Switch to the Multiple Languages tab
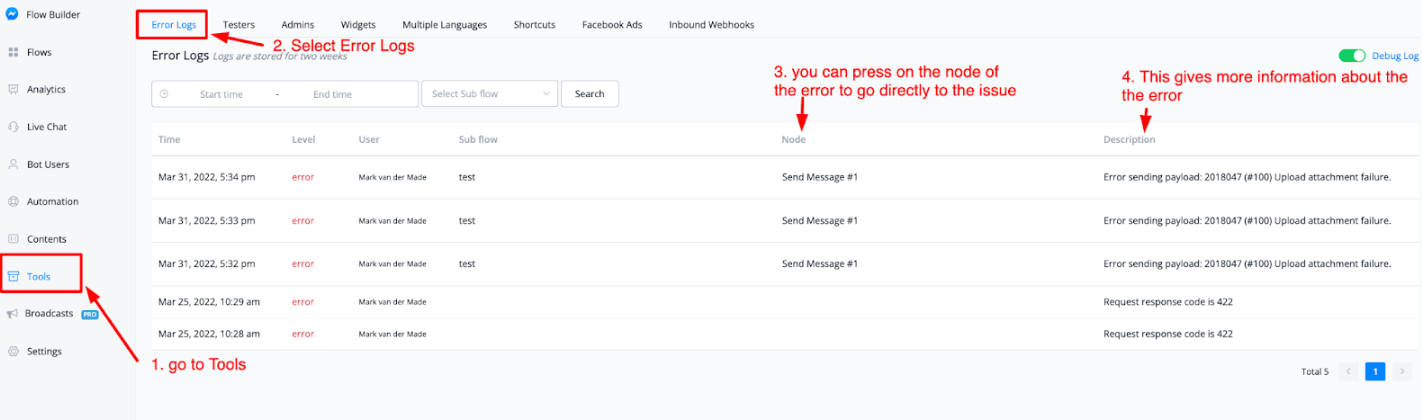Viewport: 1422px width, 420px height. 444,24
